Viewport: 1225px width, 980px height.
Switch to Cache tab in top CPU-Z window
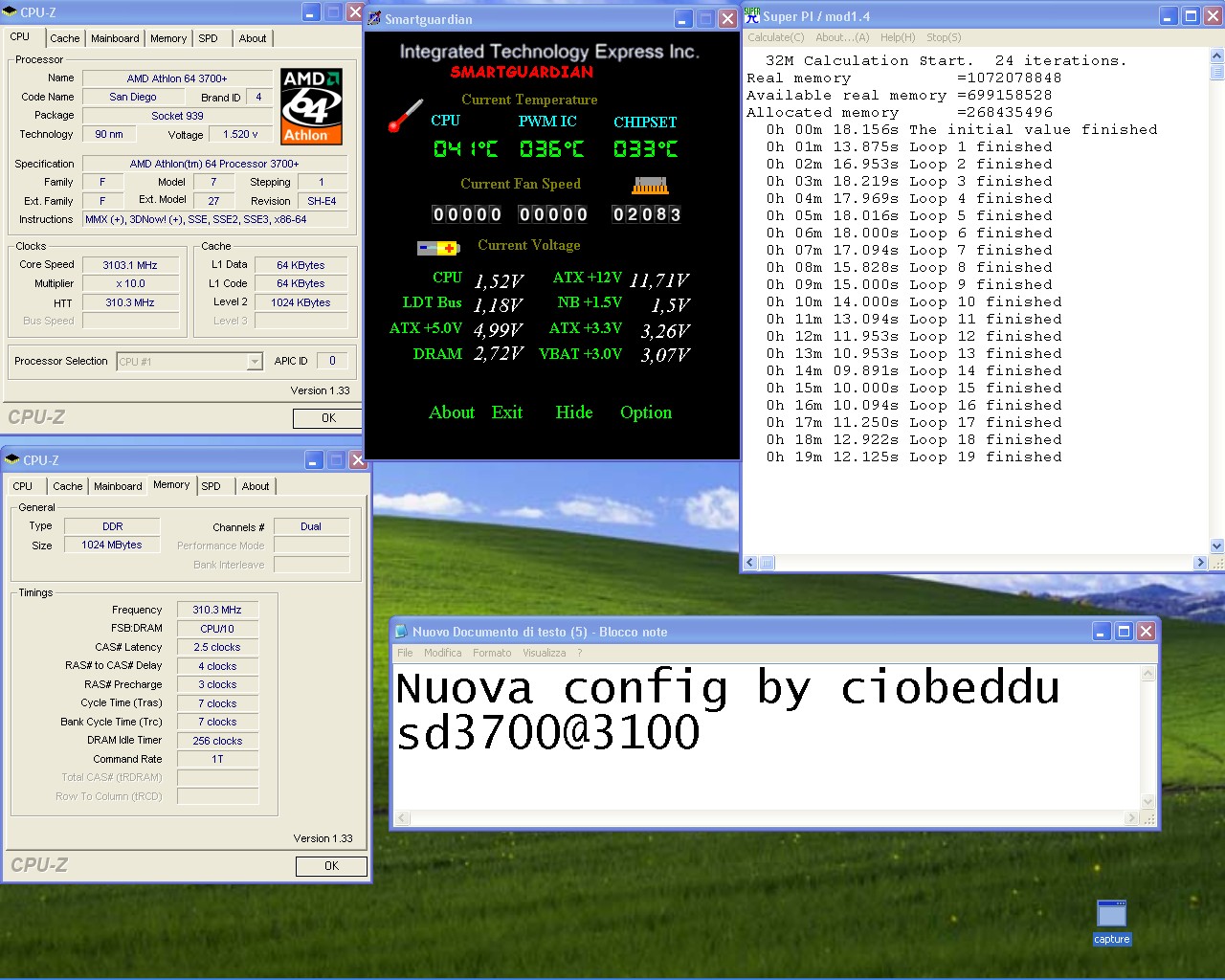[x=65, y=38]
